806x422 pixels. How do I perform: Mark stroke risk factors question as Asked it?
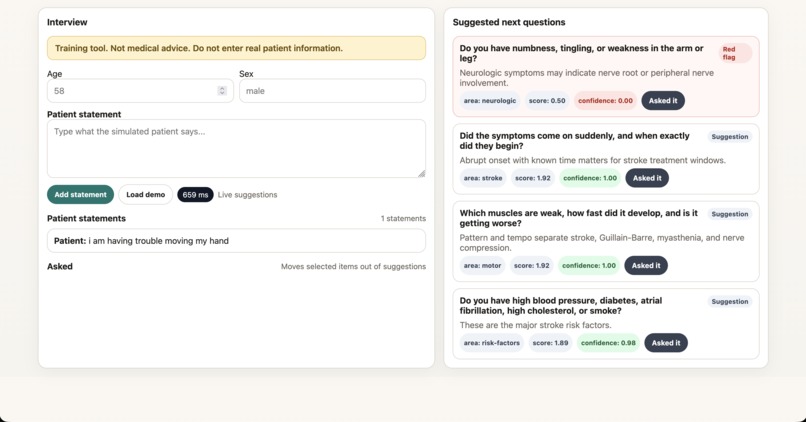[x=666, y=343]
